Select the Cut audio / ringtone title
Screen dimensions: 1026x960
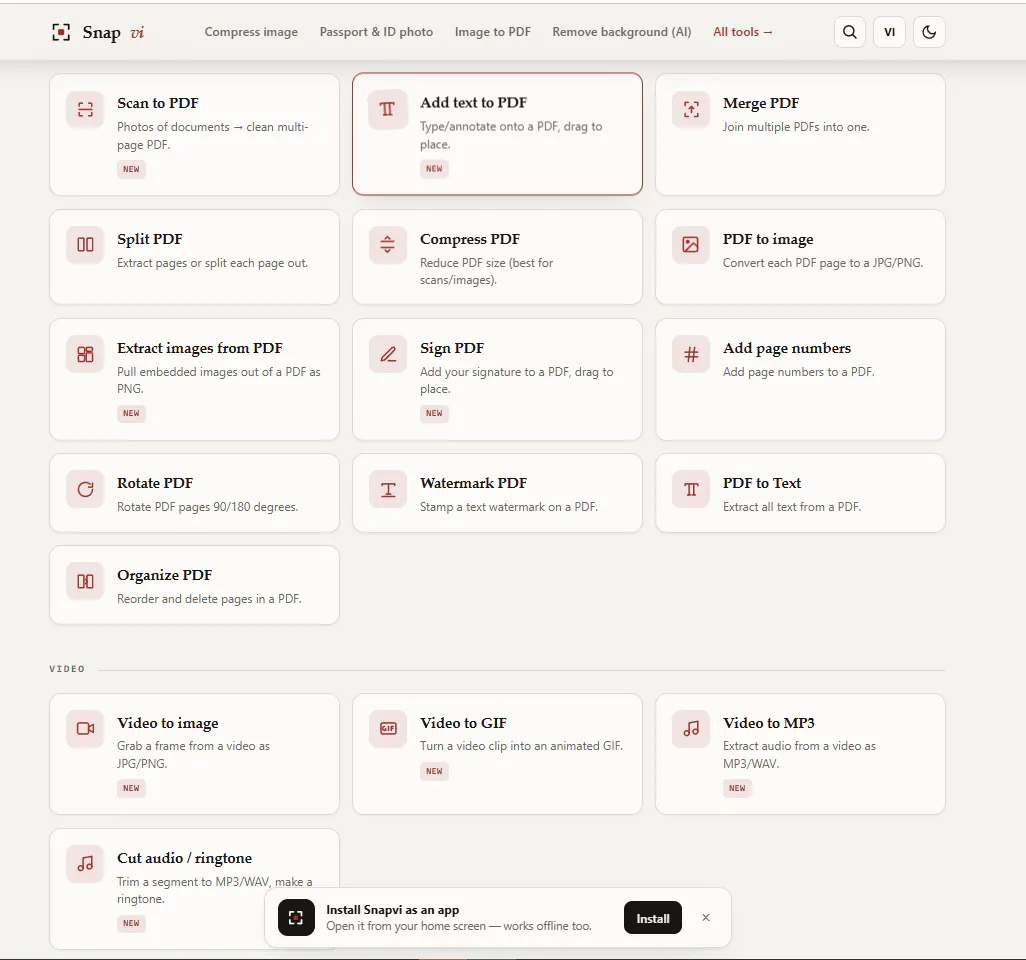pos(185,858)
